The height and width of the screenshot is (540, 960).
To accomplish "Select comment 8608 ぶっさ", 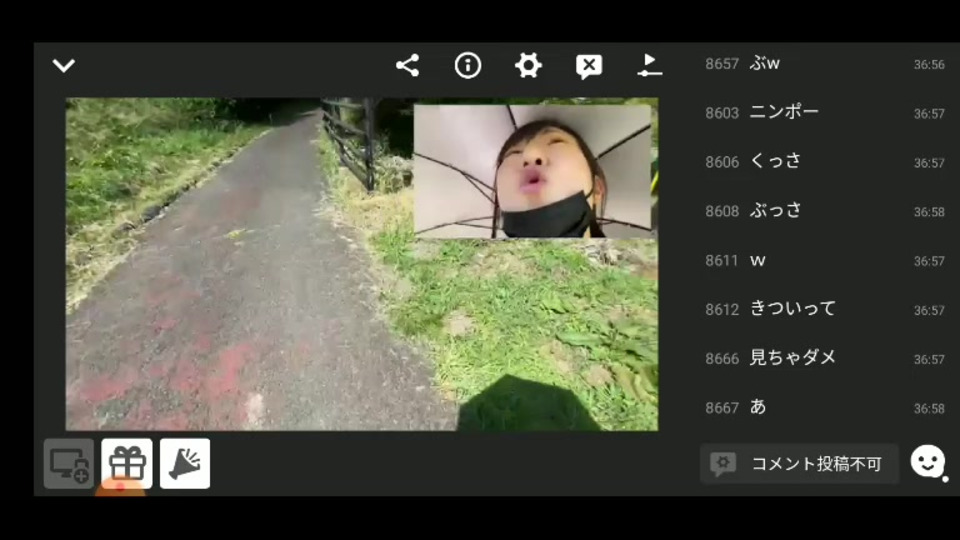I will click(824, 211).
